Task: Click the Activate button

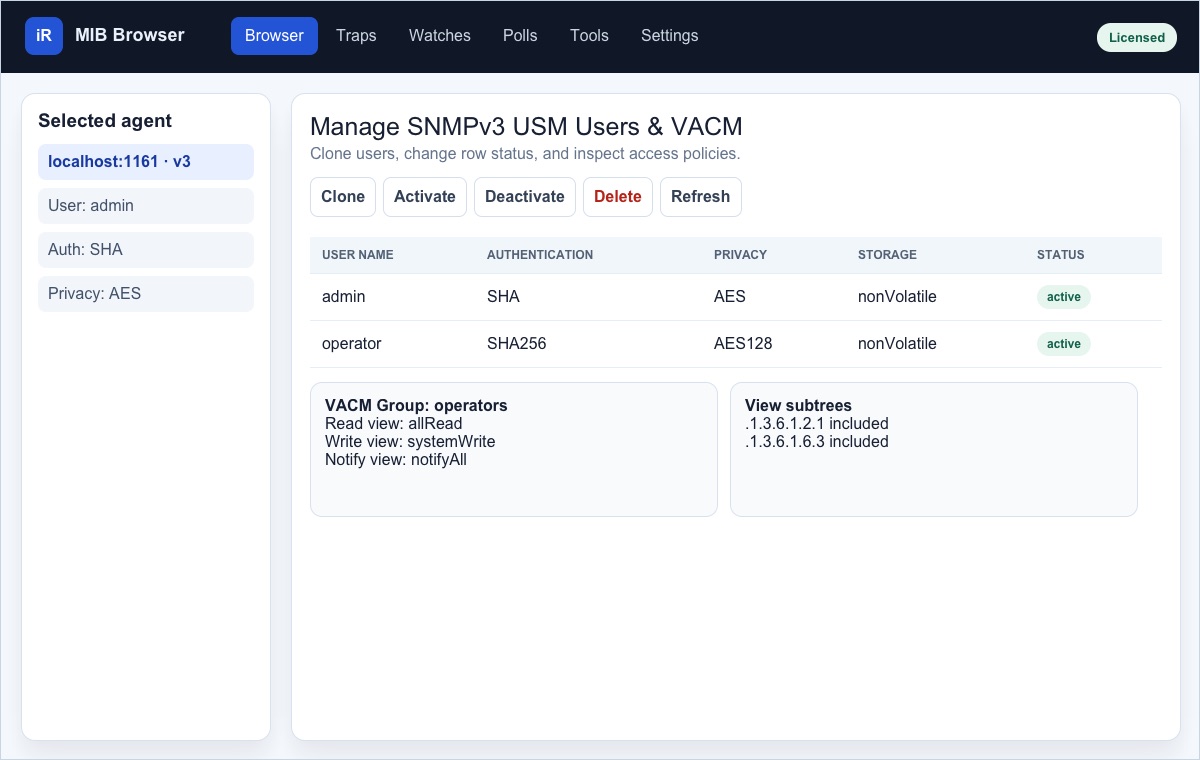Action: [425, 197]
